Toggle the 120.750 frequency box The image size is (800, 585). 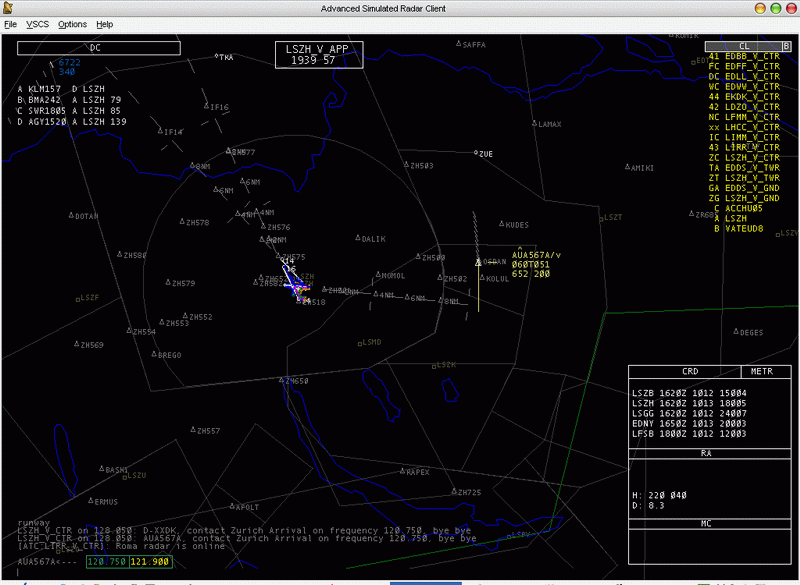pyautogui.click(x=108, y=562)
